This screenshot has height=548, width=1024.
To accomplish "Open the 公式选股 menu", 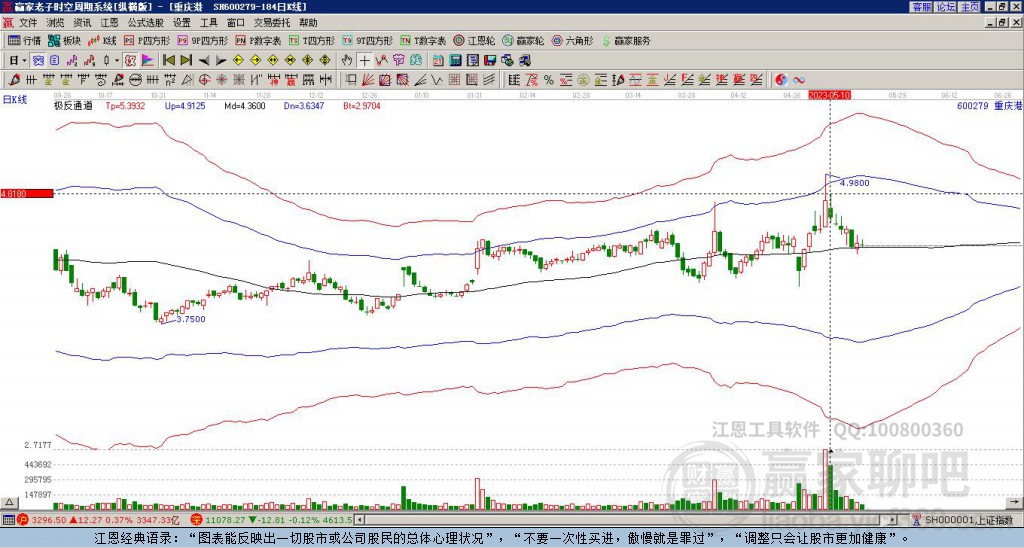I will [146, 23].
